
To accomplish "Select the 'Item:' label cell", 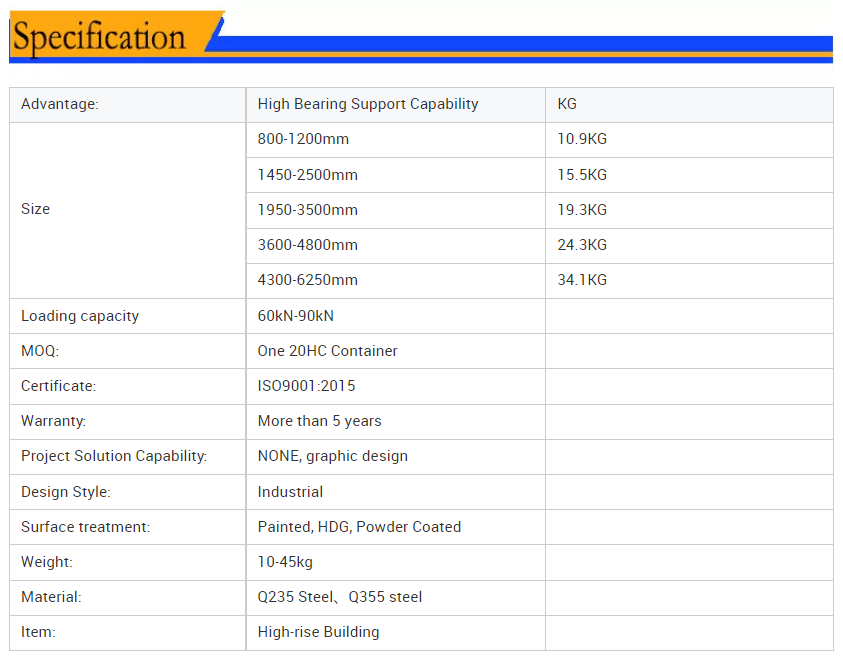I will (127, 633).
